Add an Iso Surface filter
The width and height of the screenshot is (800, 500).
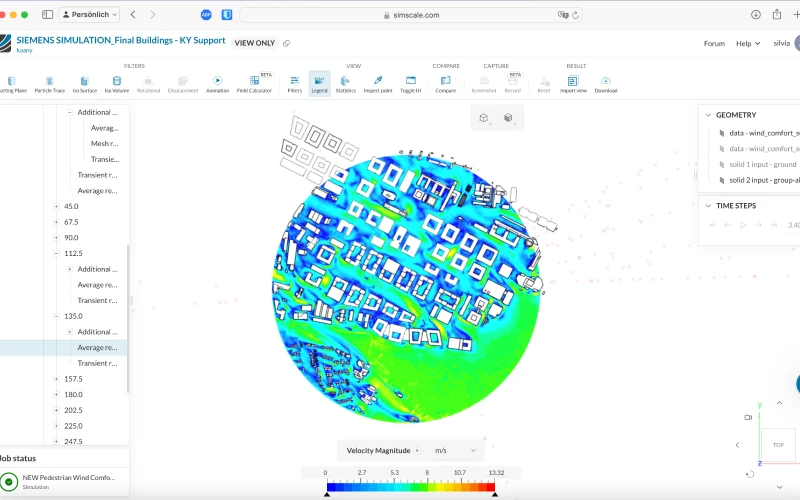(x=84, y=84)
